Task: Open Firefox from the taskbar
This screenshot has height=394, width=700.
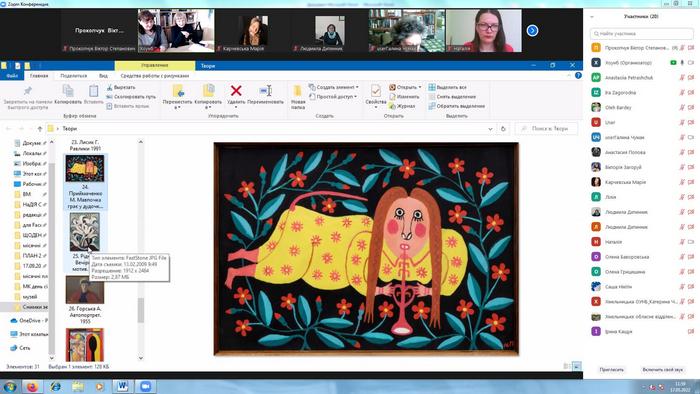Action: 32,386
